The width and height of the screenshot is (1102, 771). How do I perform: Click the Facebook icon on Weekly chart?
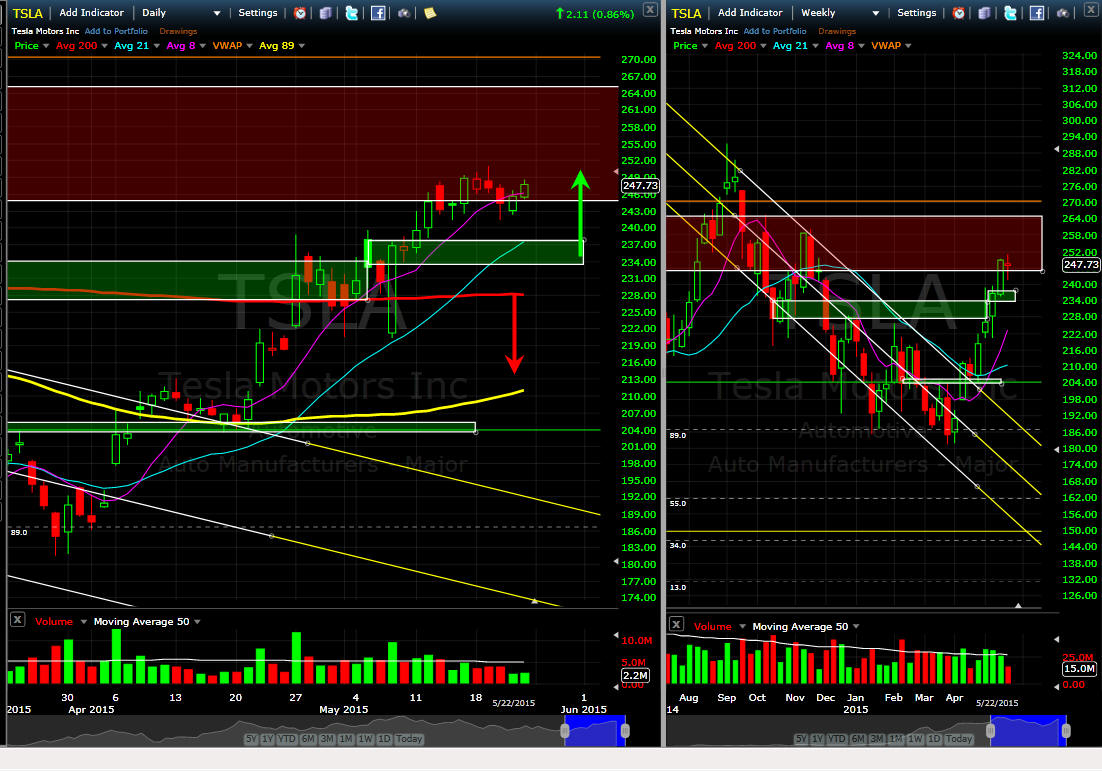(1037, 13)
